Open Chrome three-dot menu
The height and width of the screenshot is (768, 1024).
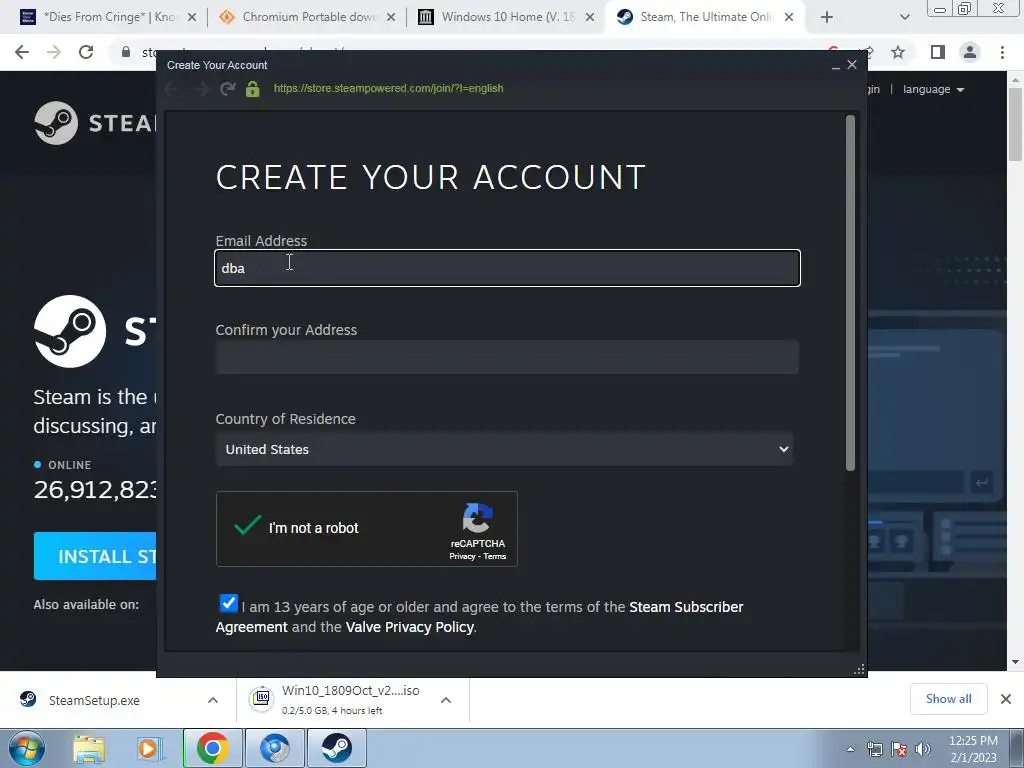pos(1002,52)
